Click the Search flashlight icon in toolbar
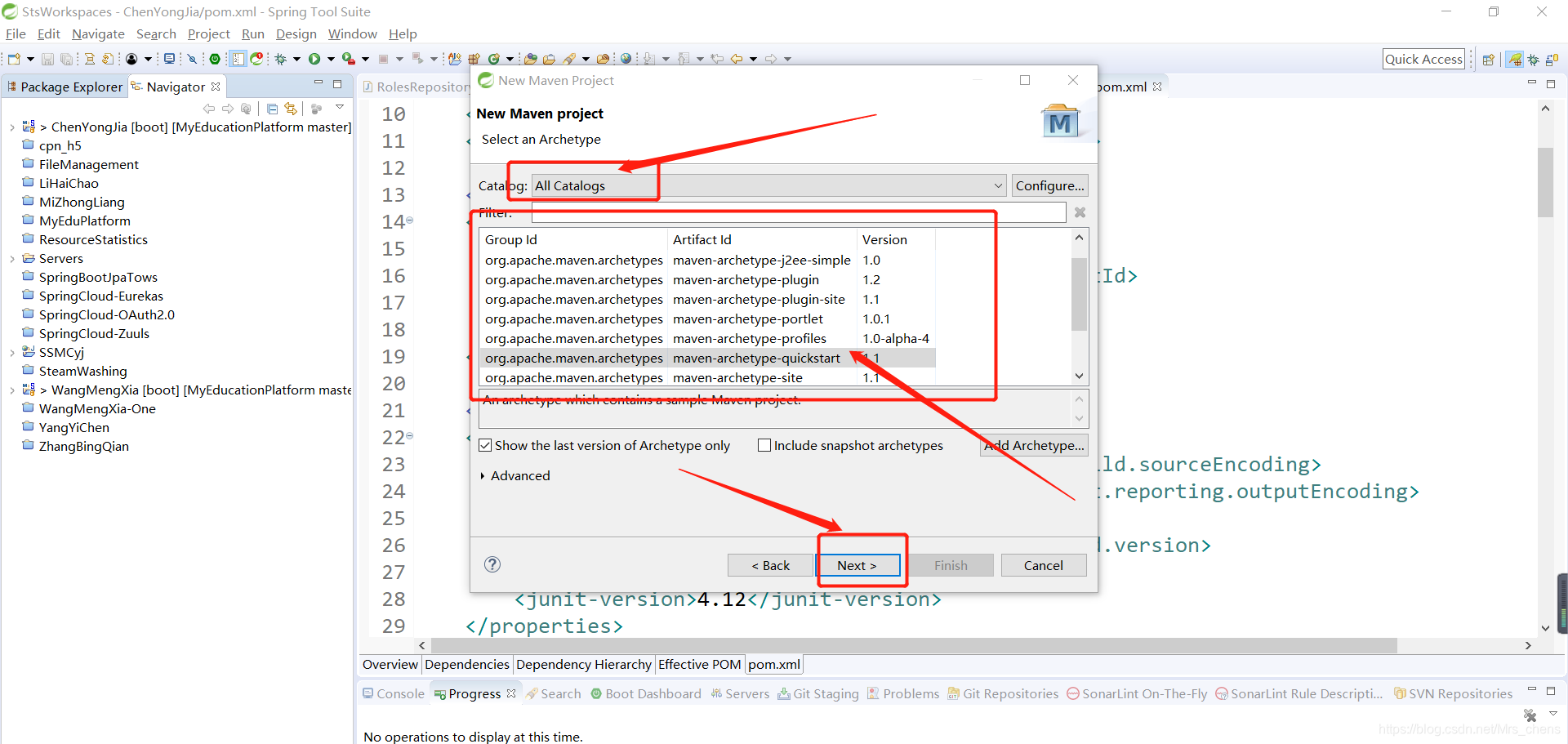The height and width of the screenshot is (744, 1568). coord(569,59)
